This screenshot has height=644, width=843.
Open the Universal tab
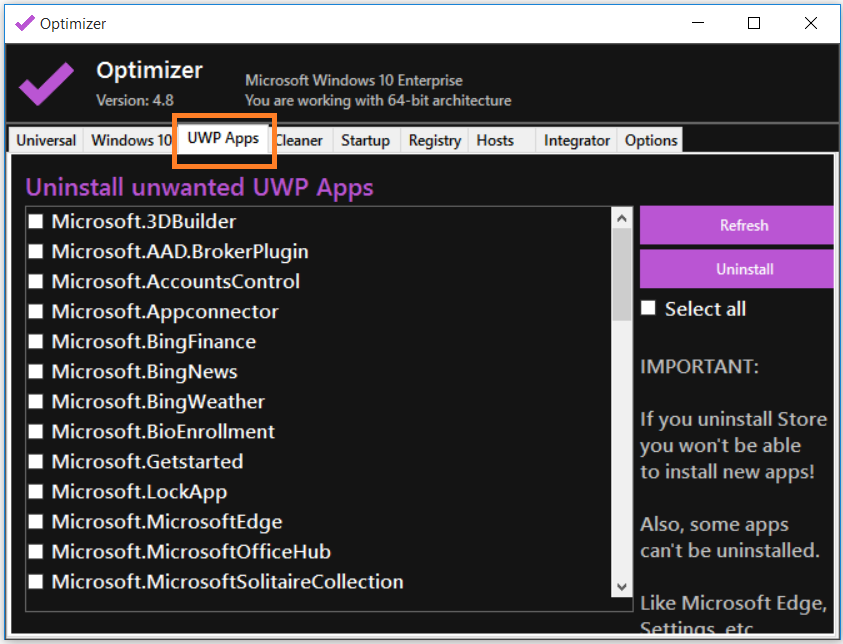46,140
